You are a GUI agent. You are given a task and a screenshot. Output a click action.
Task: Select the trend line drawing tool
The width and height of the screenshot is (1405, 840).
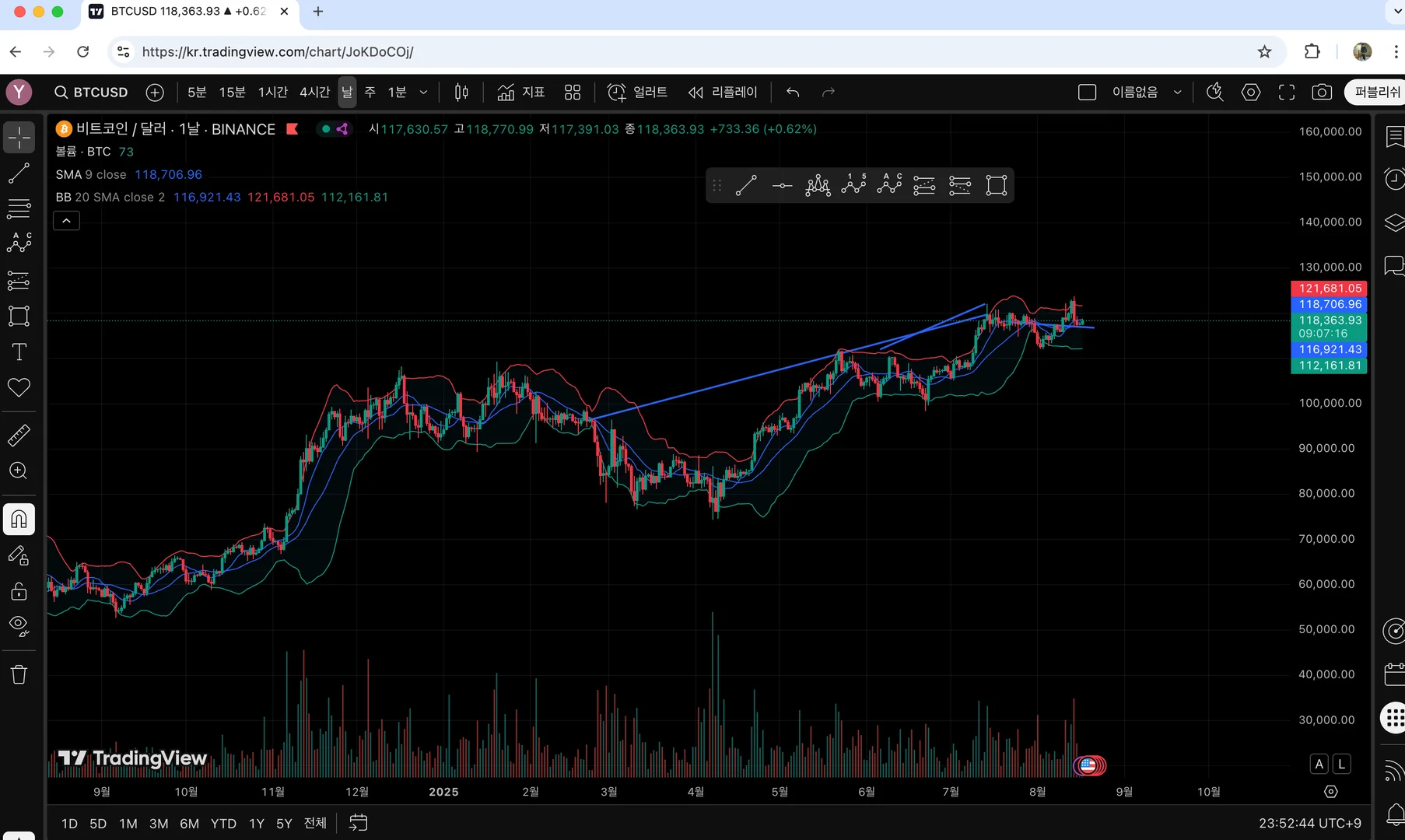pyautogui.click(x=19, y=173)
